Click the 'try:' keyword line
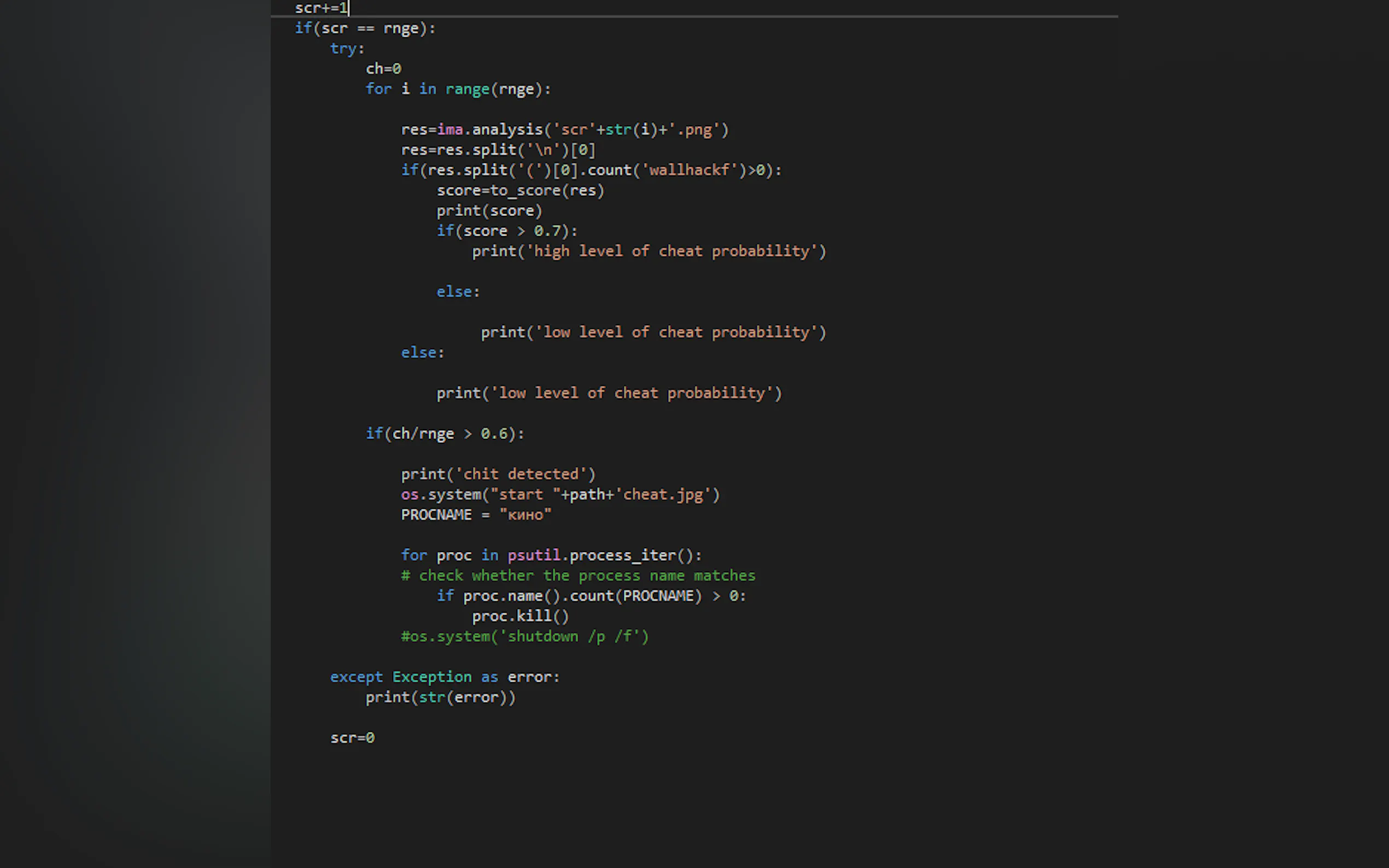Screen dimensions: 1389x868 pyautogui.click(x=347, y=49)
